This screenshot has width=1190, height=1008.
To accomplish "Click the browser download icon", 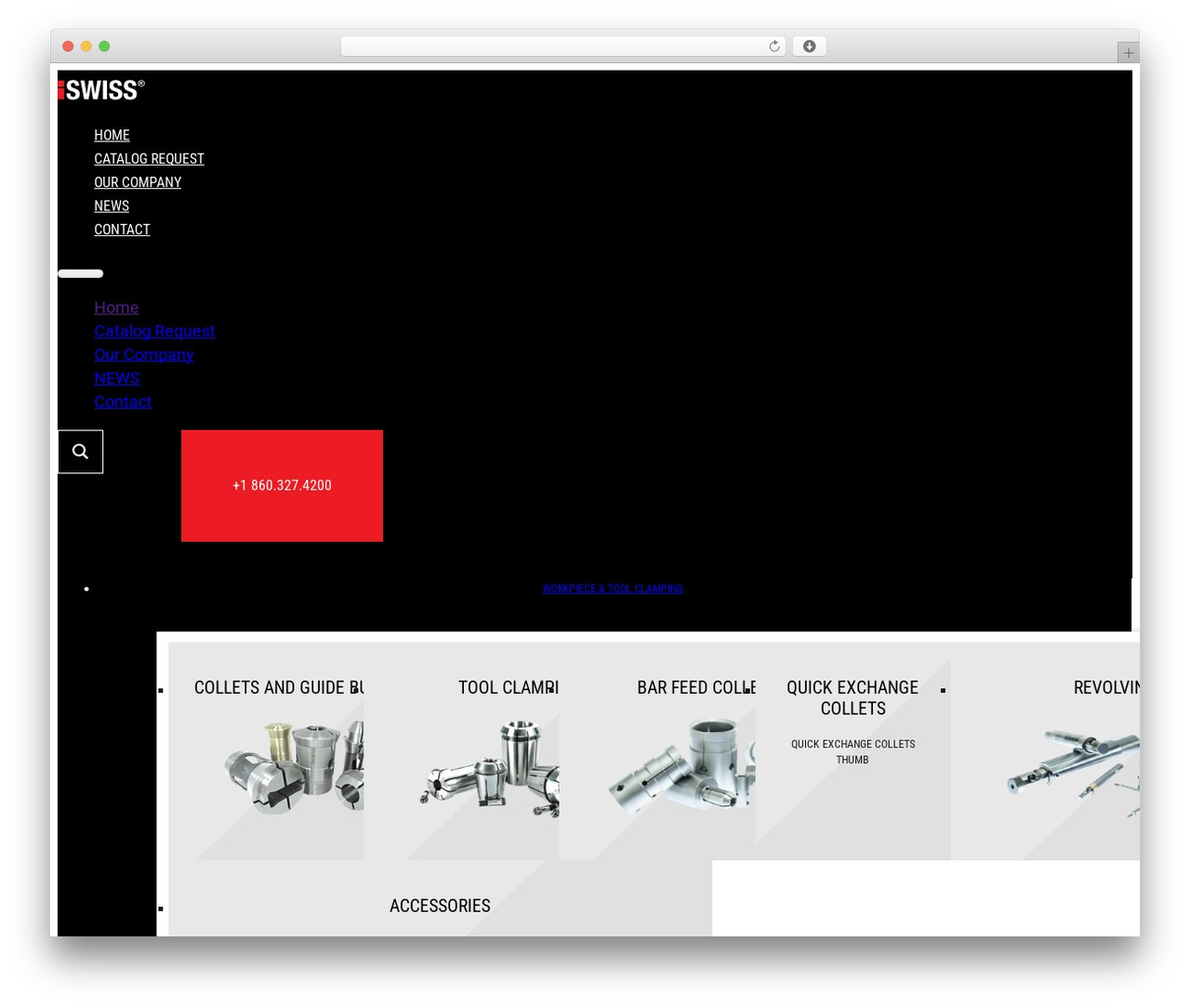I will (x=809, y=46).
